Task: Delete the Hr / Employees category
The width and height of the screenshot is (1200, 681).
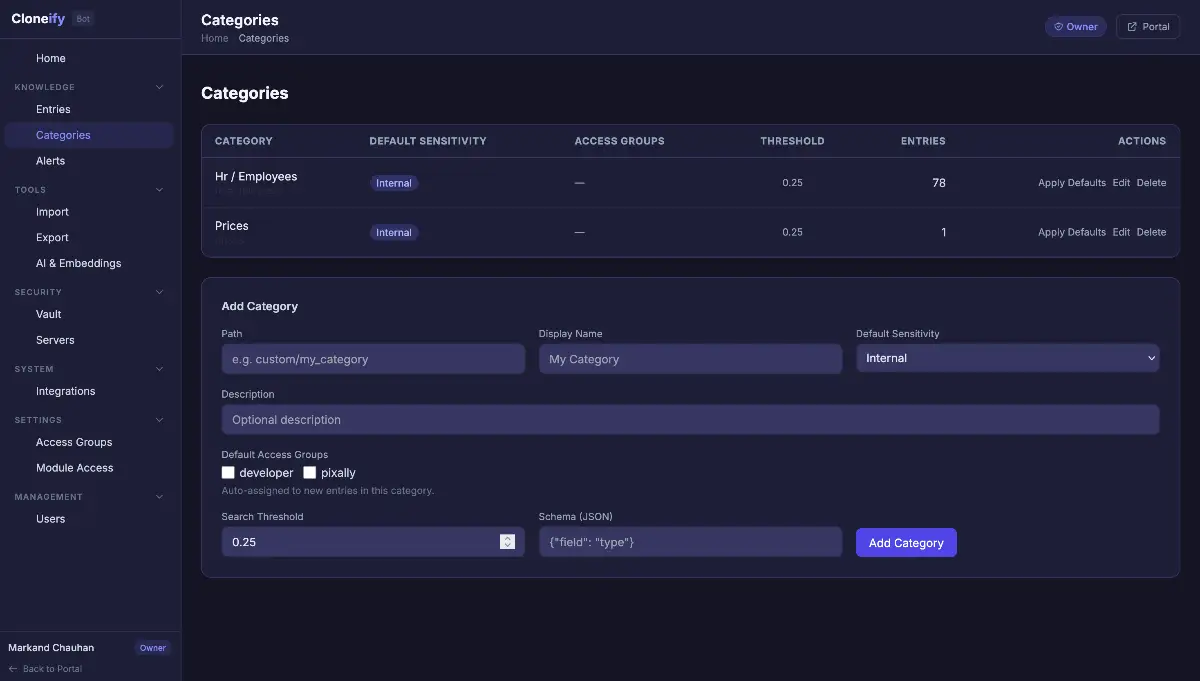Action: [1151, 183]
